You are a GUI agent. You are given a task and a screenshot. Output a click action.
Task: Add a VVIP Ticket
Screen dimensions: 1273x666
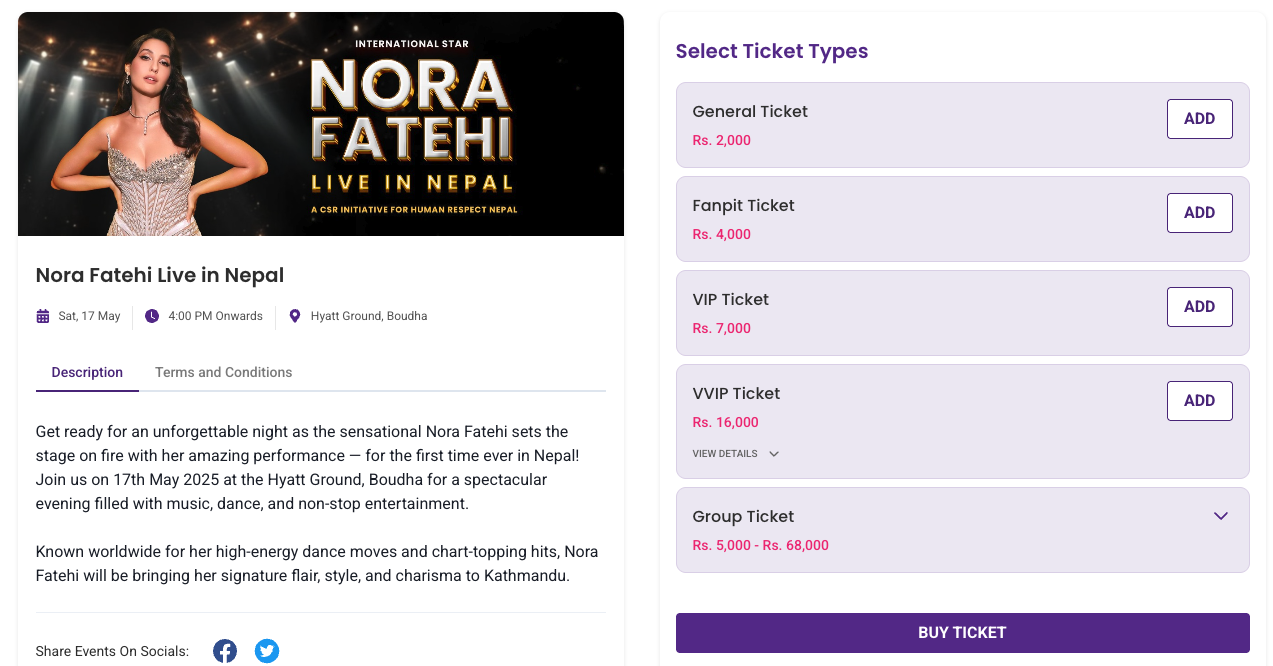click(1199, 401)
